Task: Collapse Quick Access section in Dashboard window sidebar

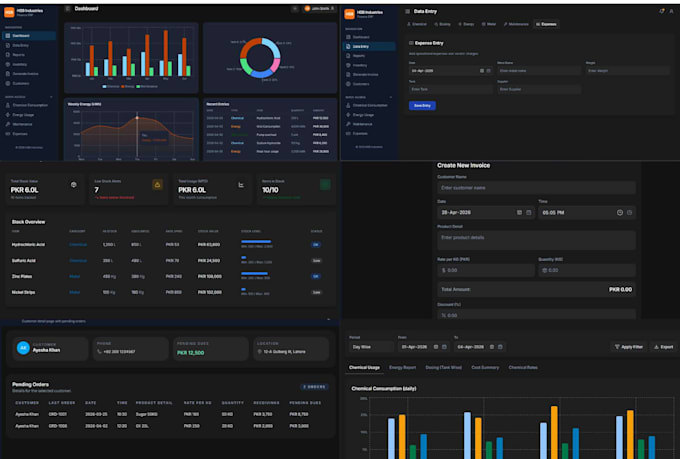Action: click(51, 97)
